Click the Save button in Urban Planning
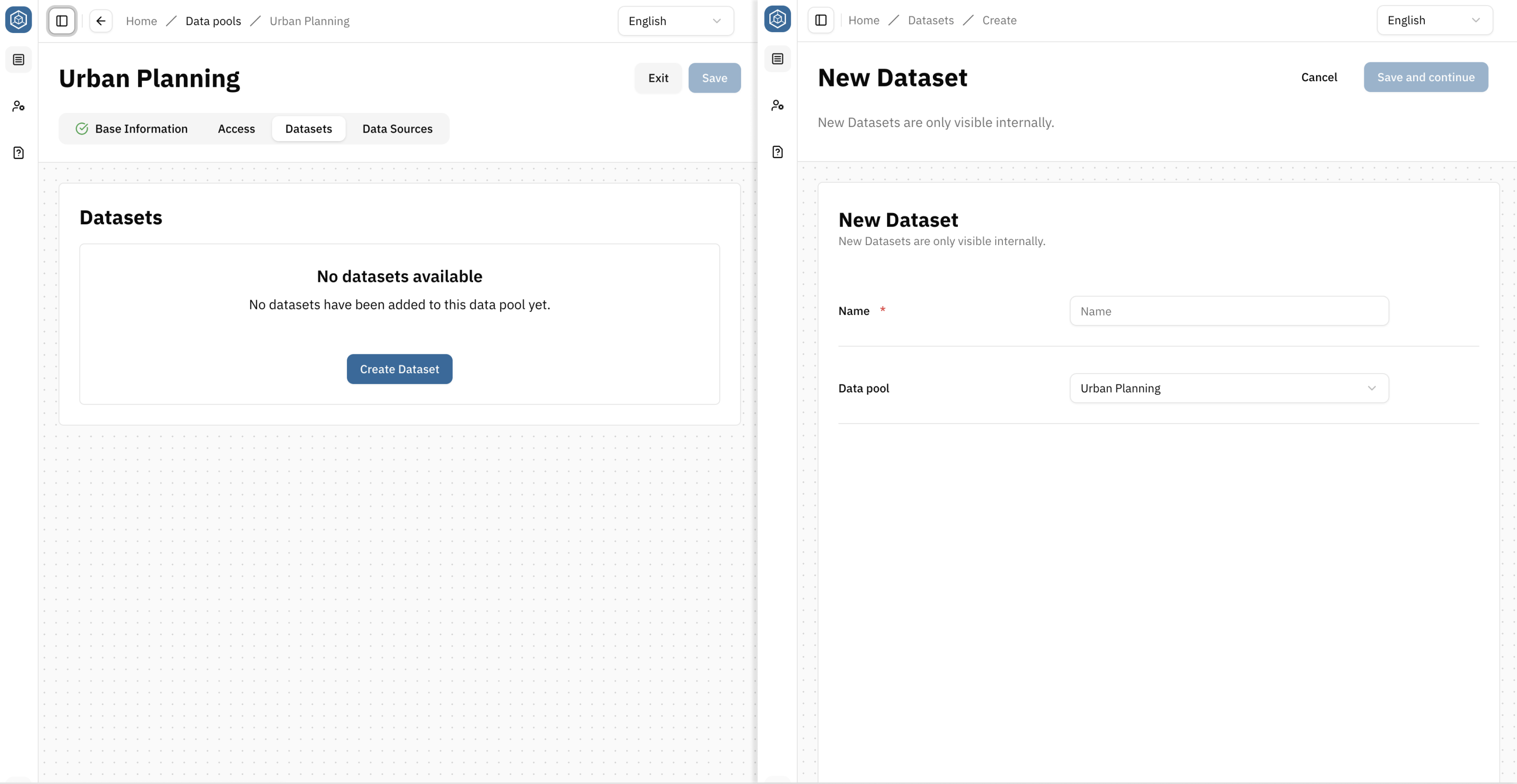Viewport: 1517px width, 784px height. click(715, 78)
